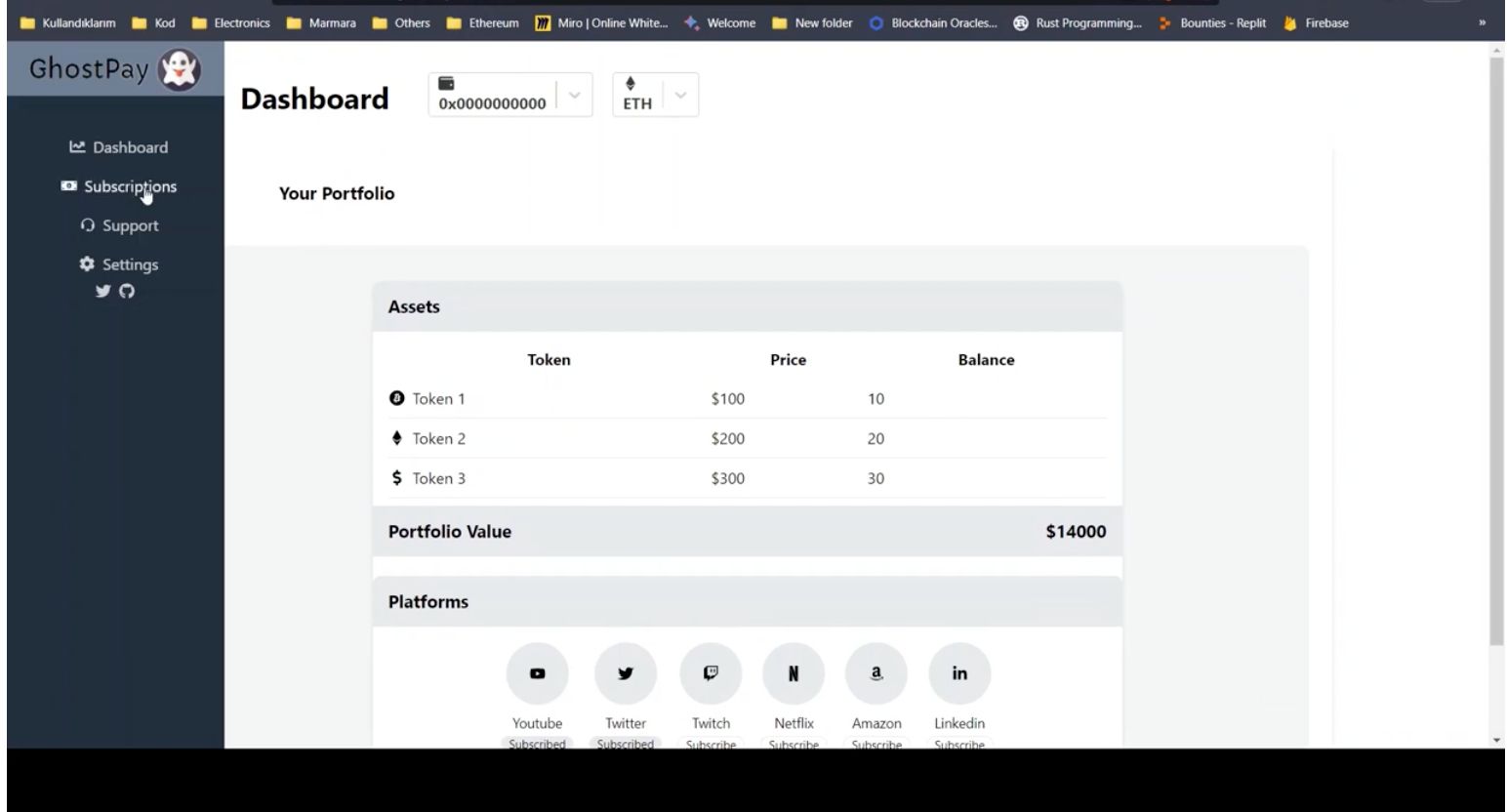Screen dimensions: 1507x812
Task: Open the New folder bookmark folder
Action: click(x=812, y=23)
